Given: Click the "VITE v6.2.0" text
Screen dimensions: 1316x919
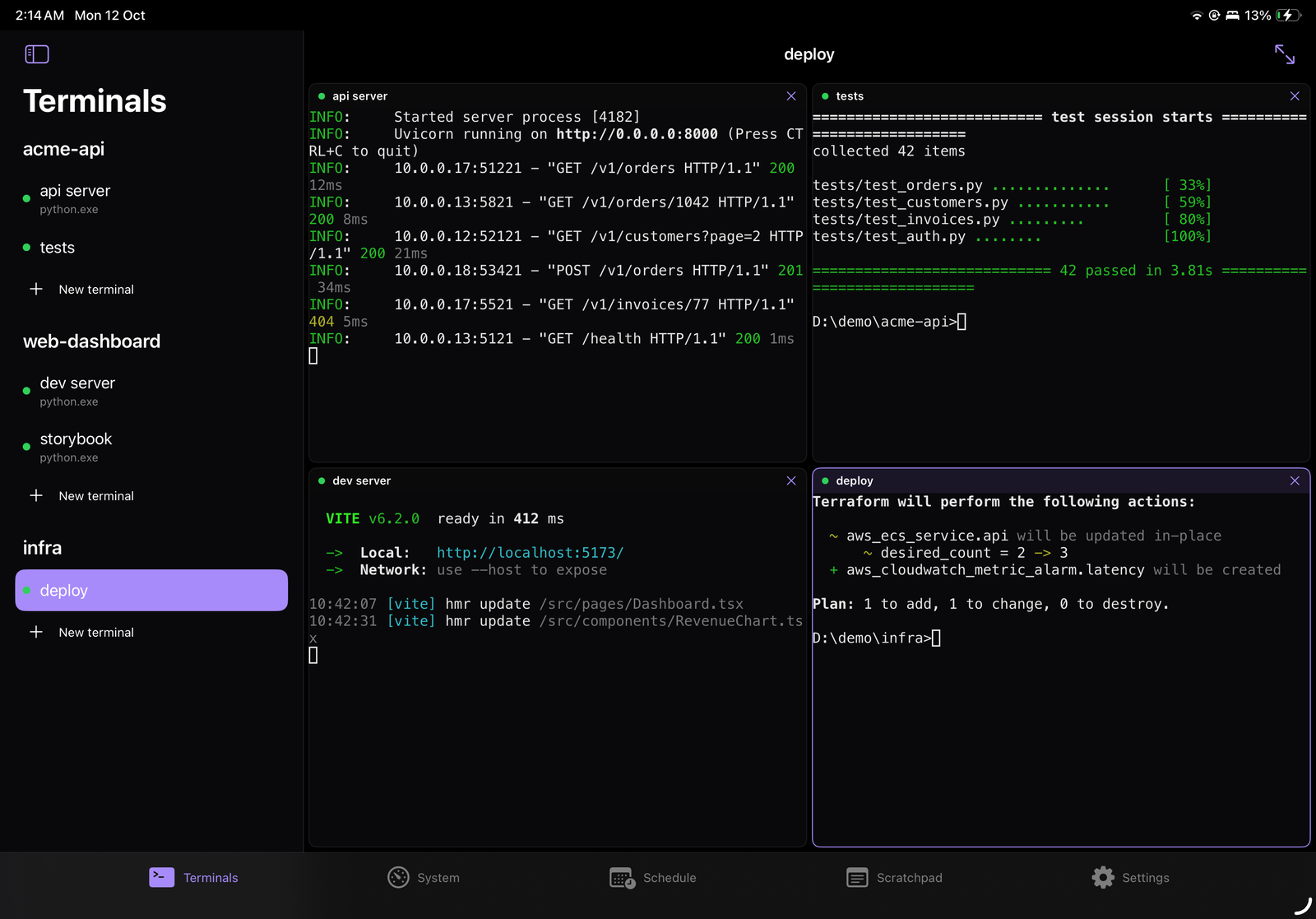Looking at the screenshot, I should (373, 519).
